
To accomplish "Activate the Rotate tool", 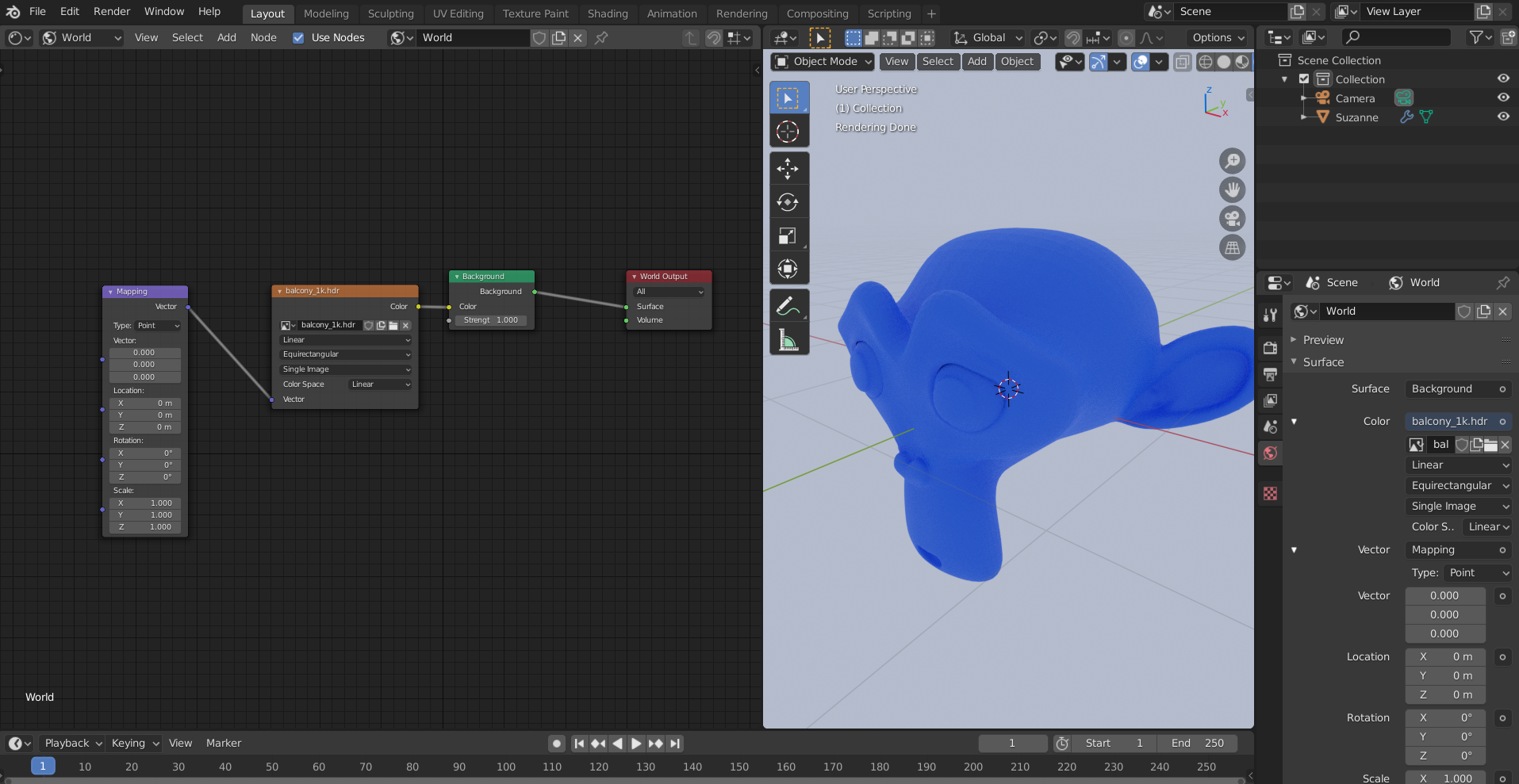I will point(788,202).
